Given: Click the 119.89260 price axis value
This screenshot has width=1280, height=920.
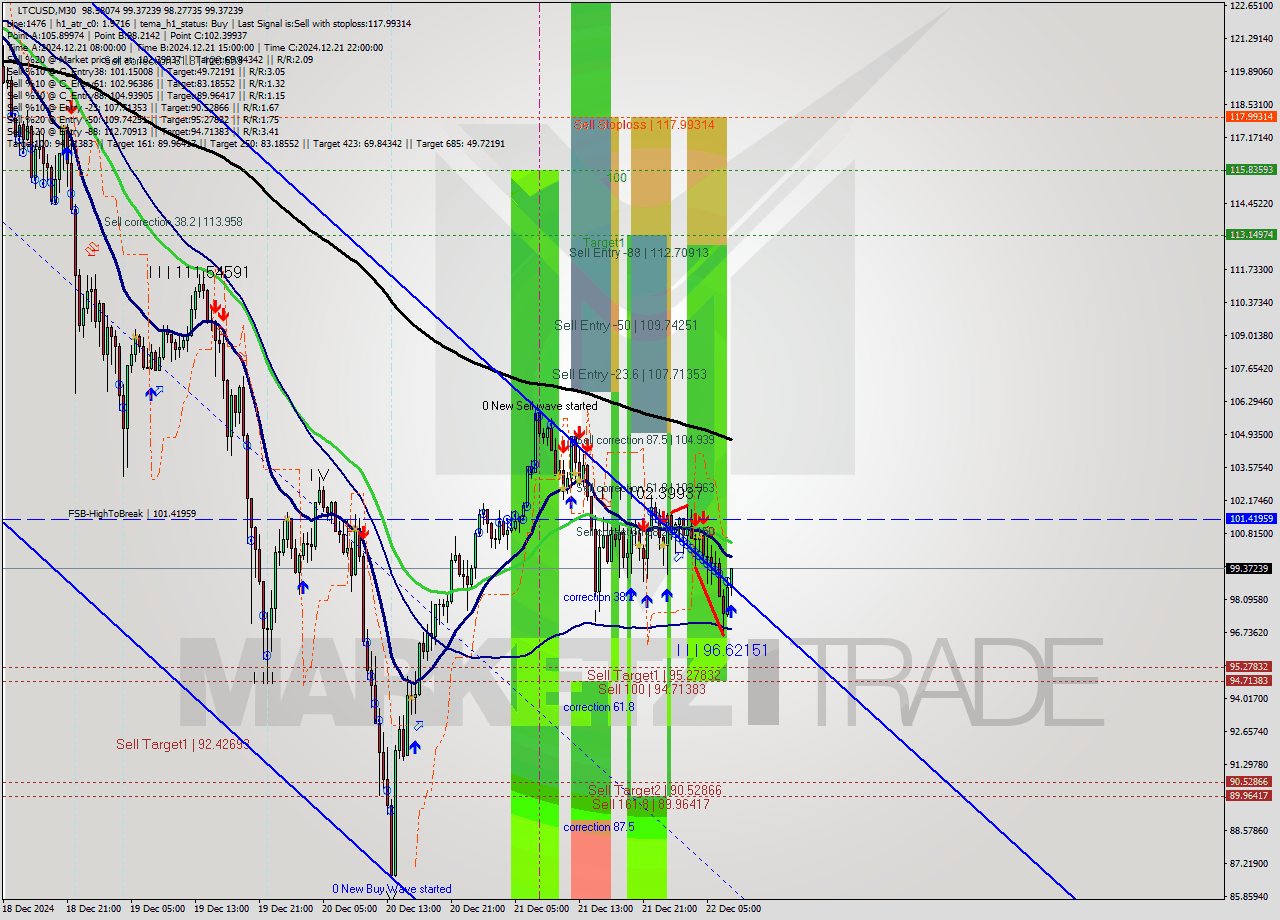Looking at the screenshot, I should (x=1250, y=72).
